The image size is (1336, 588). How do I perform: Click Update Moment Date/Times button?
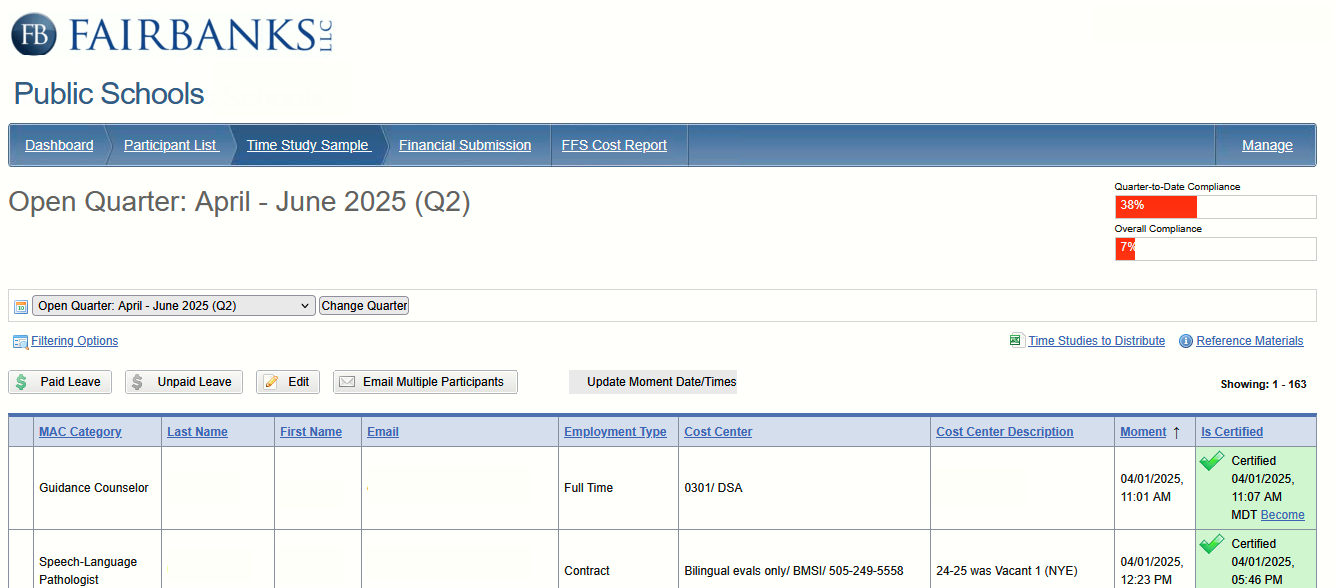(653, 382)
